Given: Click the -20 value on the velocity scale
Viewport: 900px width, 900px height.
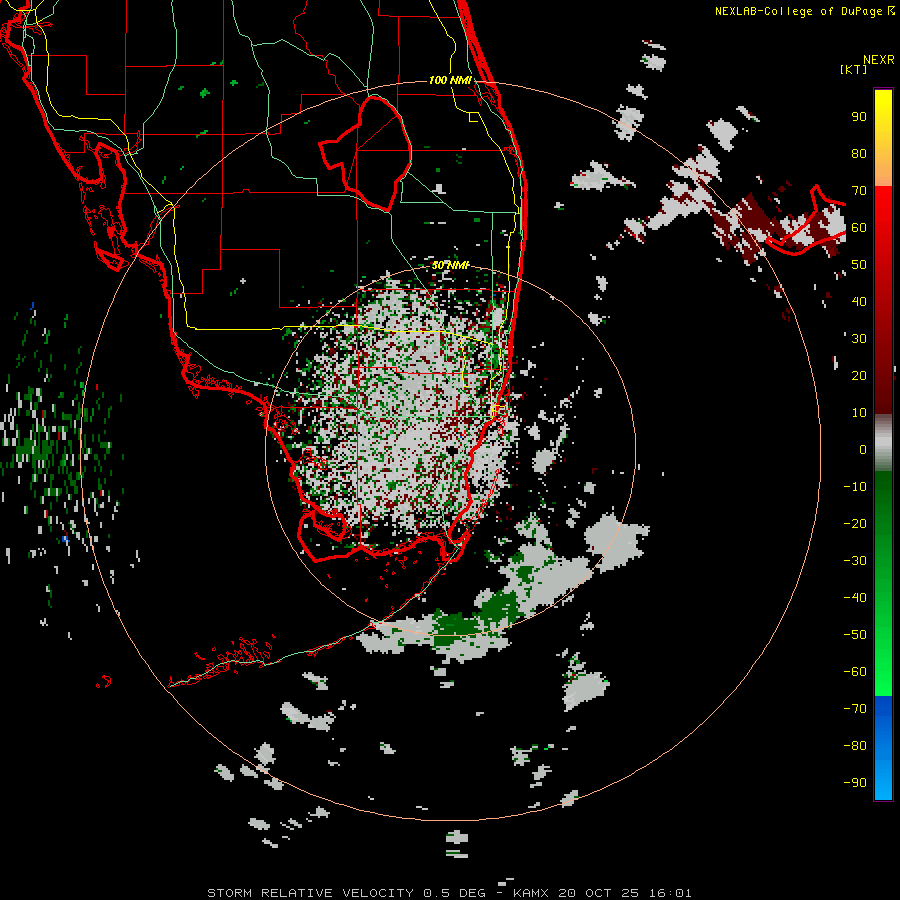Looking at the screenshot, I should pyautogui.click(x=855, y=524).
